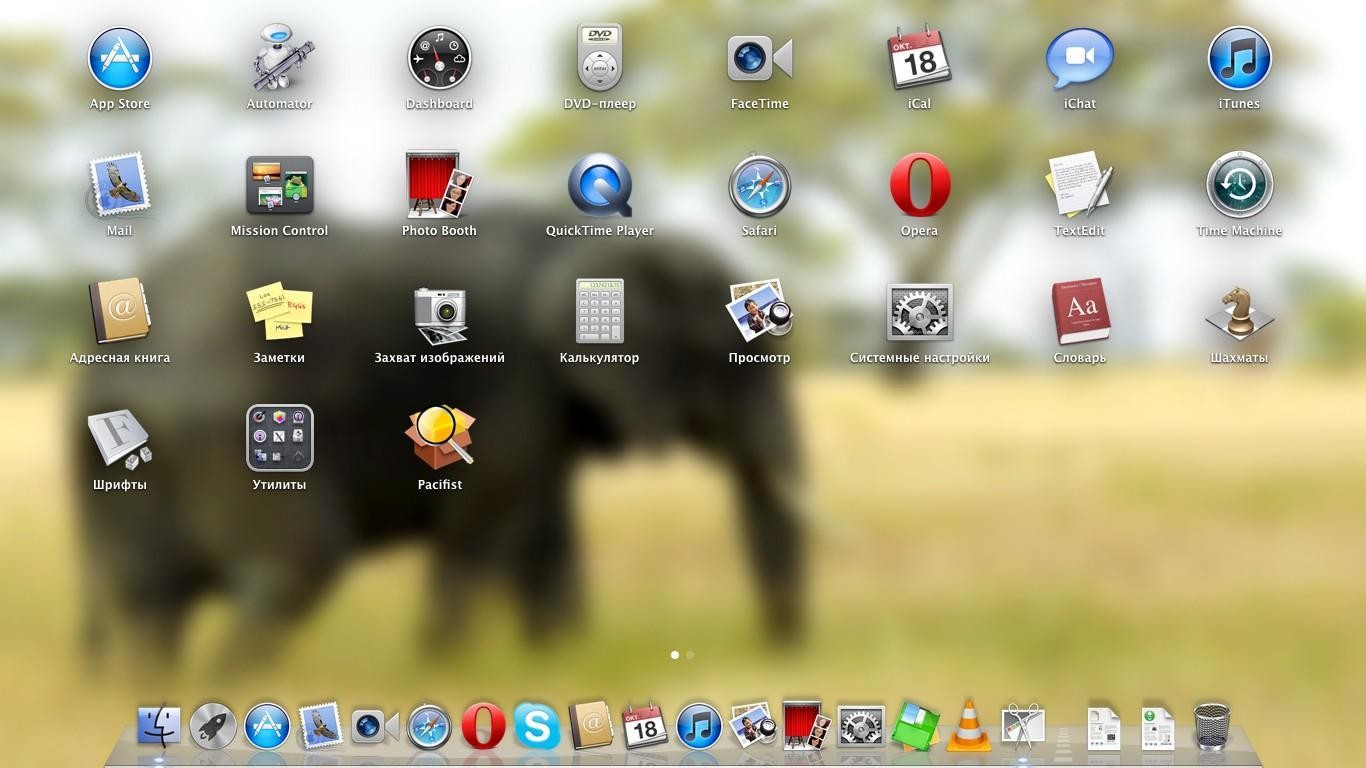
Task: Launch Mission Control from Launchpad
Action: [x=280, y=186]
